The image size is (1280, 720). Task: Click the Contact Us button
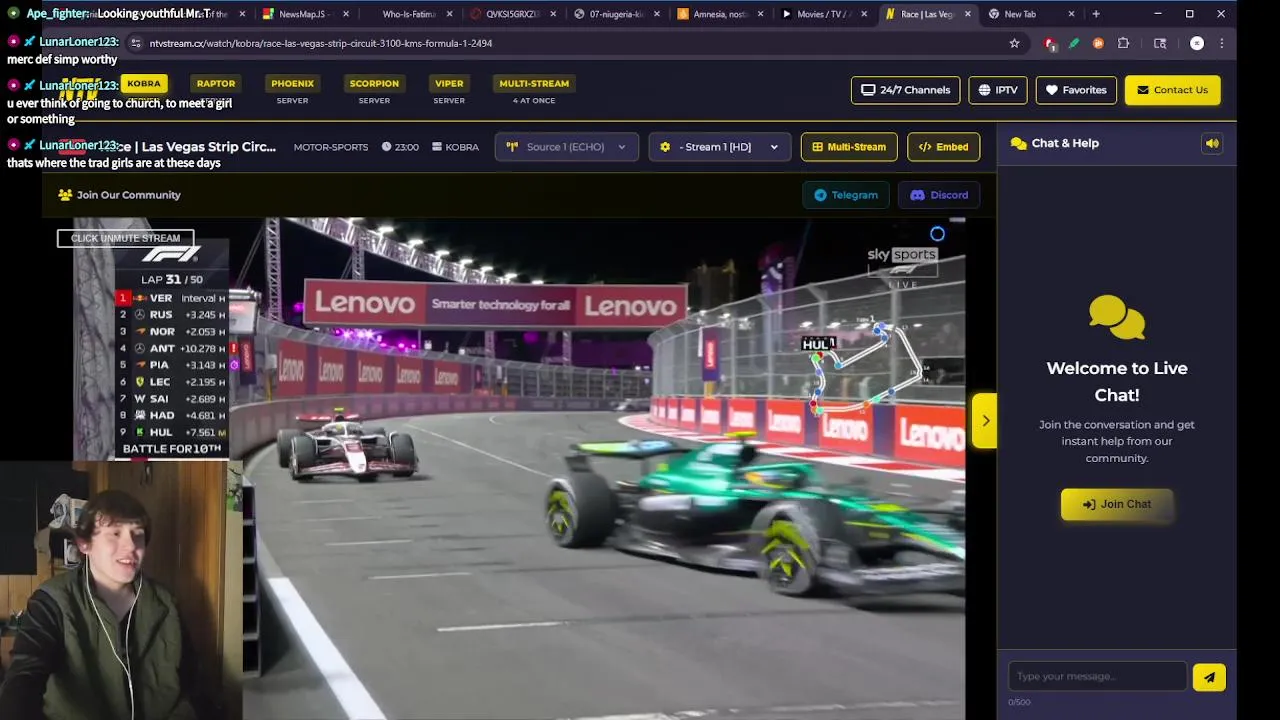tap(1172, 90)
